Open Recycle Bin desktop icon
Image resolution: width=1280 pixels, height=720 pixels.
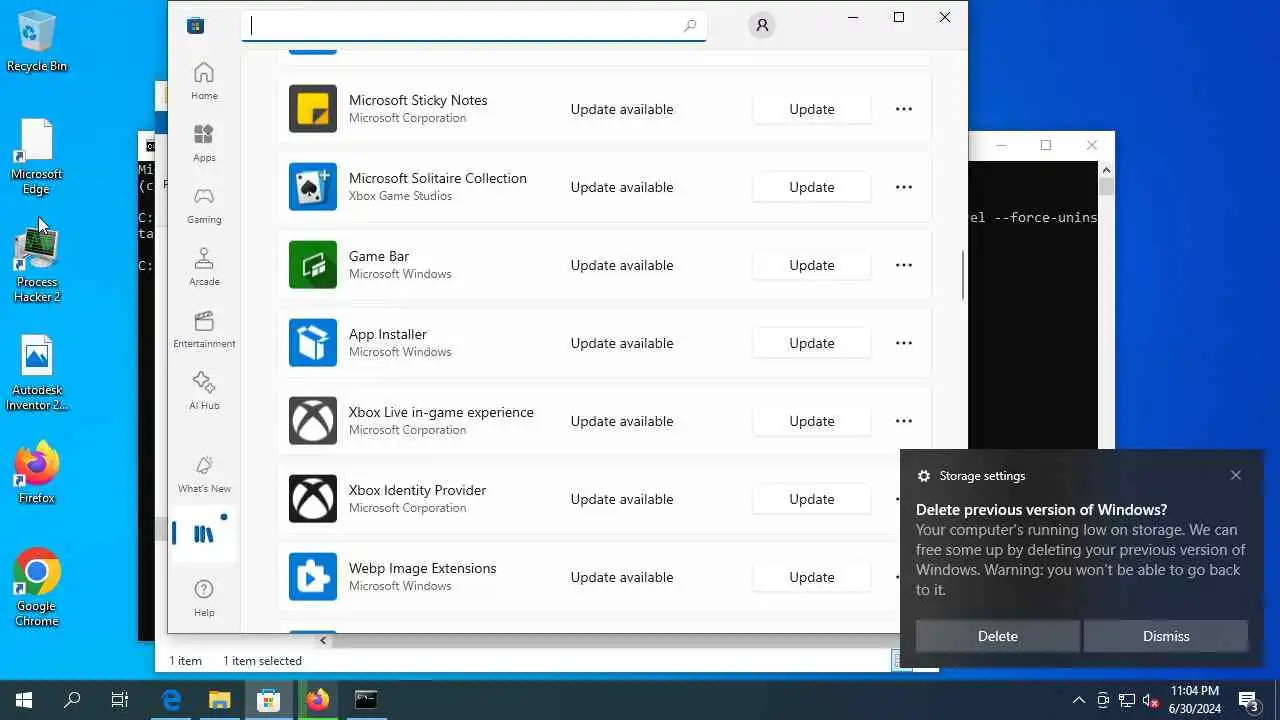pos(37,42)
